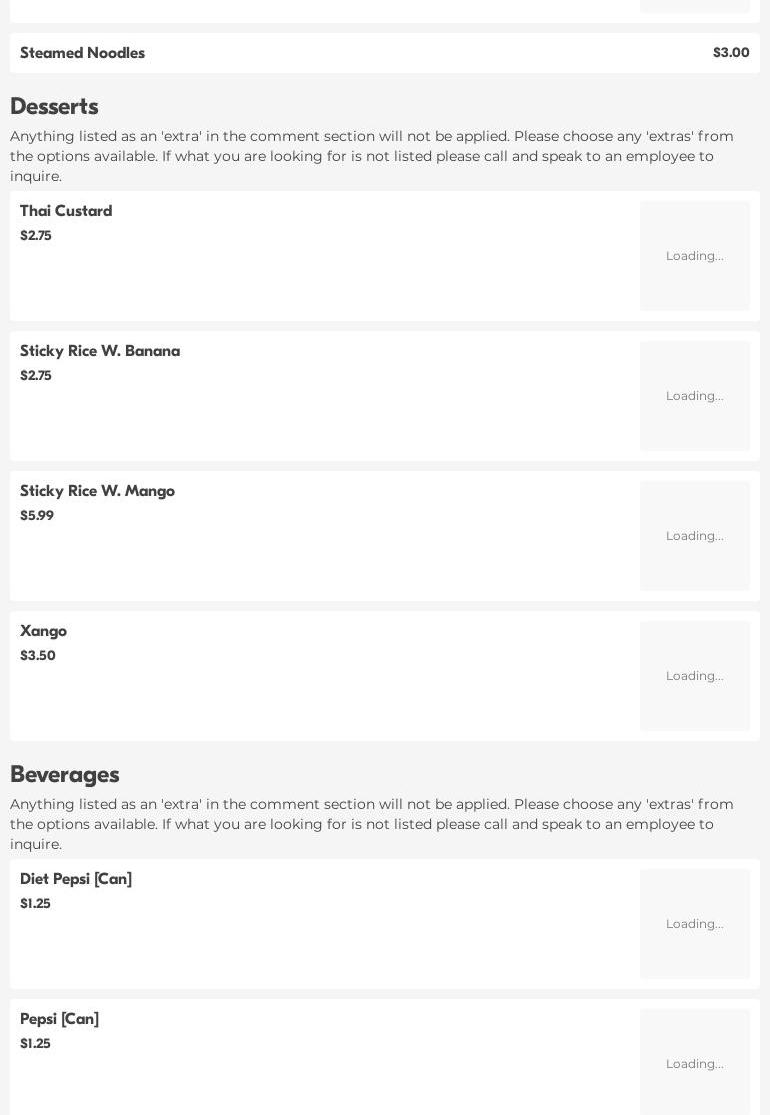Open the Diet Pepsi [Can] item
Image resolution: width=770 pixels, height=1115 pixels.
76,879
